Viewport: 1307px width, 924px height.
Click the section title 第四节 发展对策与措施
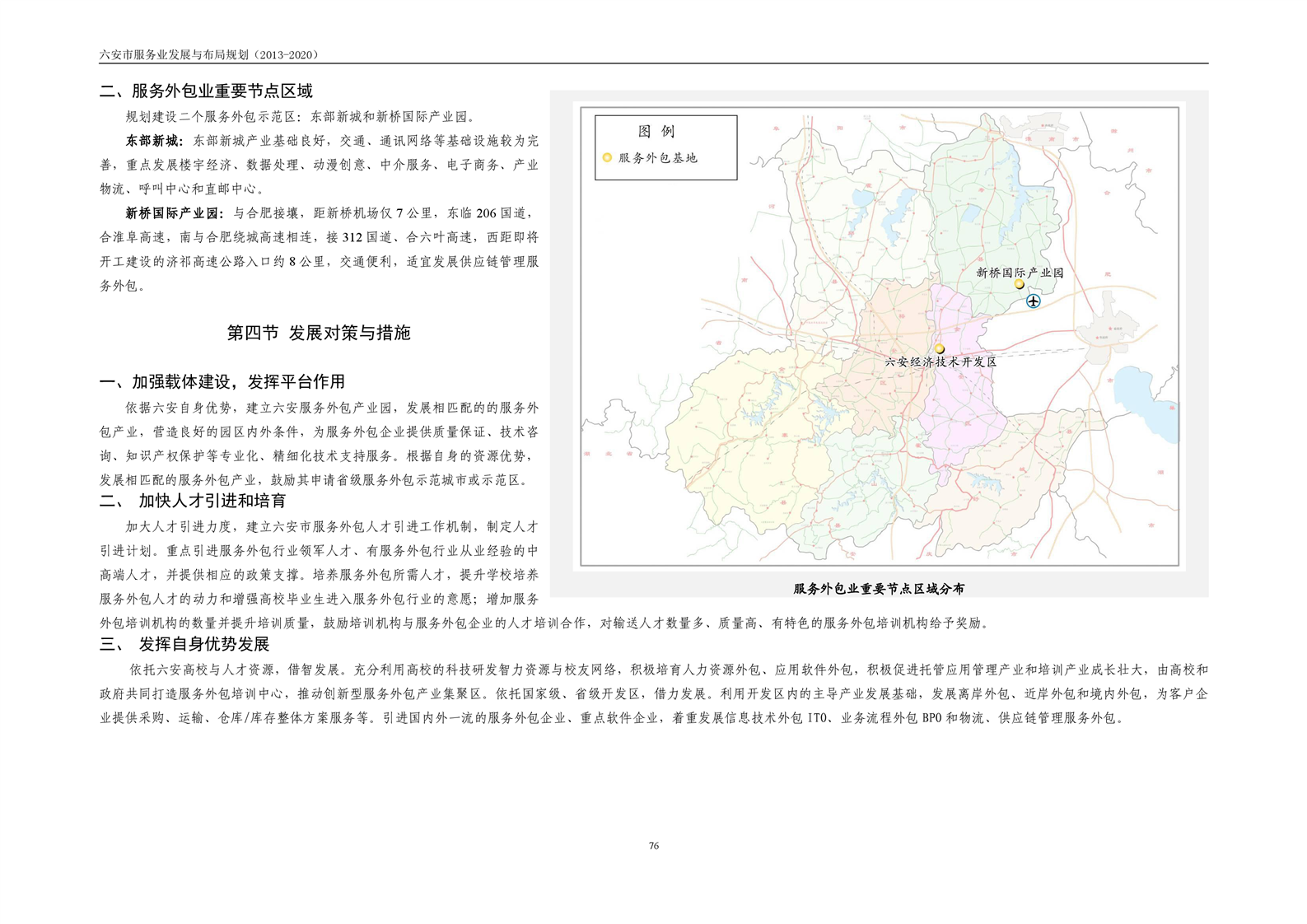click(319, 333)
